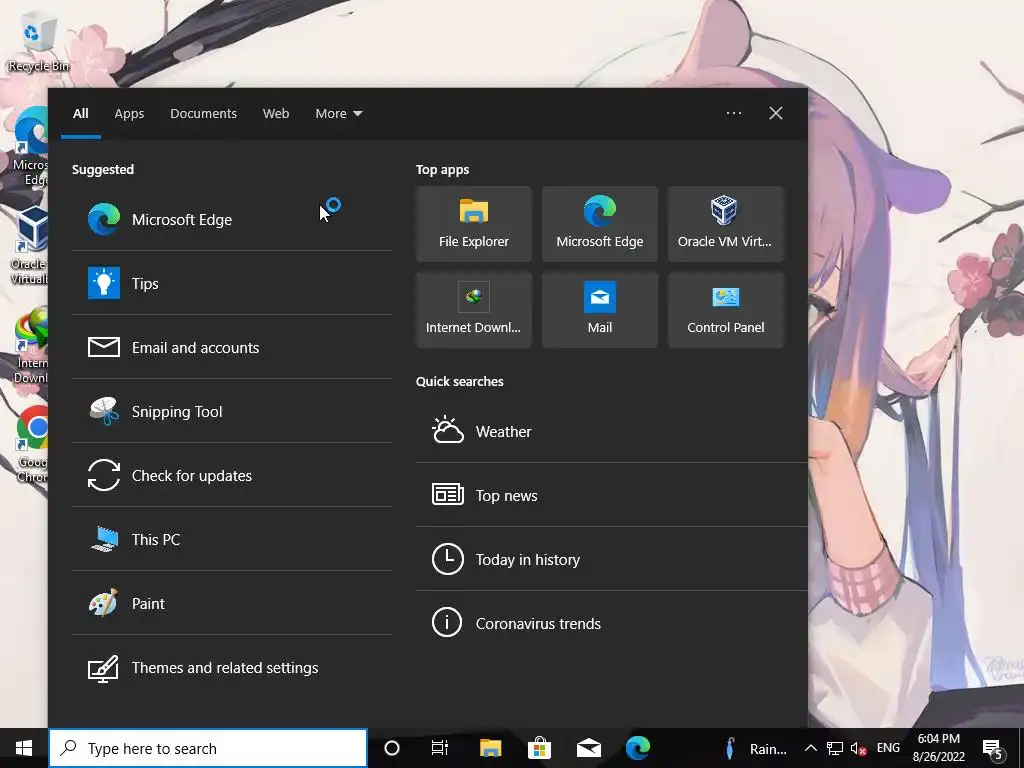Screen dimensions: 1024x768
Task: Open the Windows Start menu
Action: (x=24, y=748)
